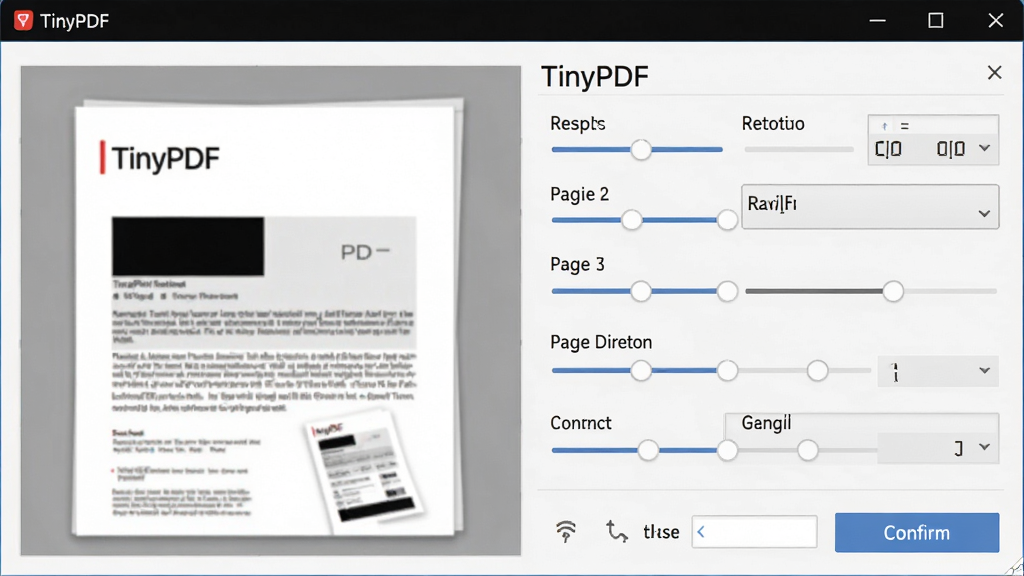The image size is (1024, 576).
Task: Click the Respts slider handle
Action: (641, 150)
